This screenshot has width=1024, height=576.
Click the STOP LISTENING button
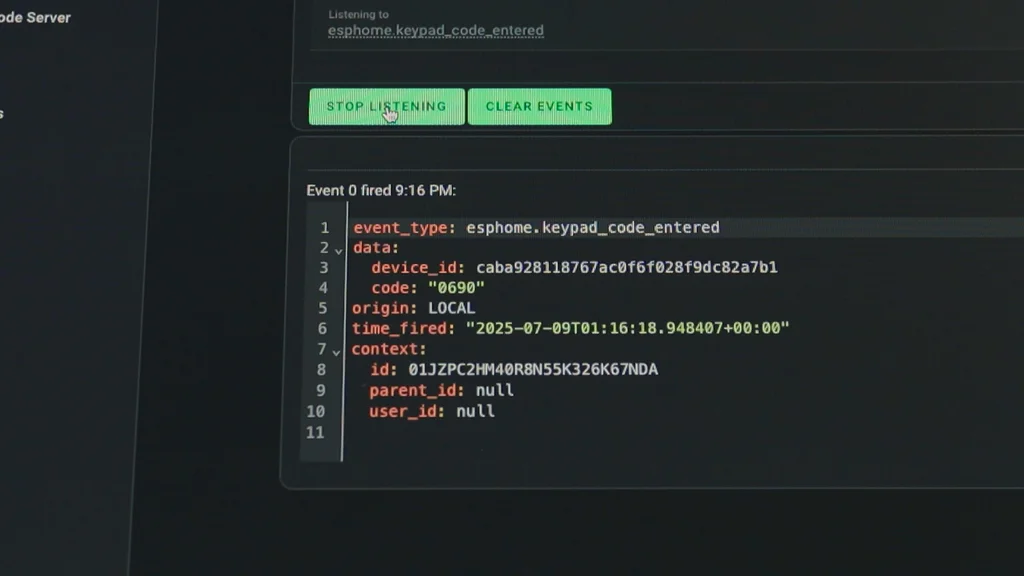(387, 106)
